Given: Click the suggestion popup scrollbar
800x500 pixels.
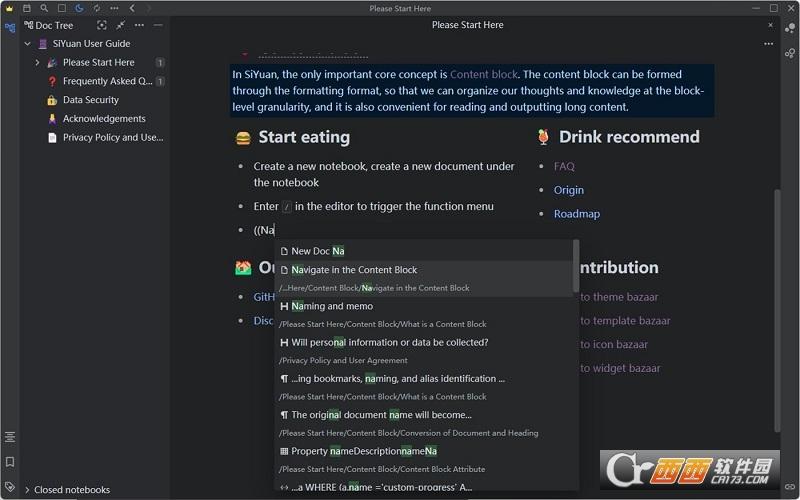Looking at the screenshot, I should coord(576,265).
